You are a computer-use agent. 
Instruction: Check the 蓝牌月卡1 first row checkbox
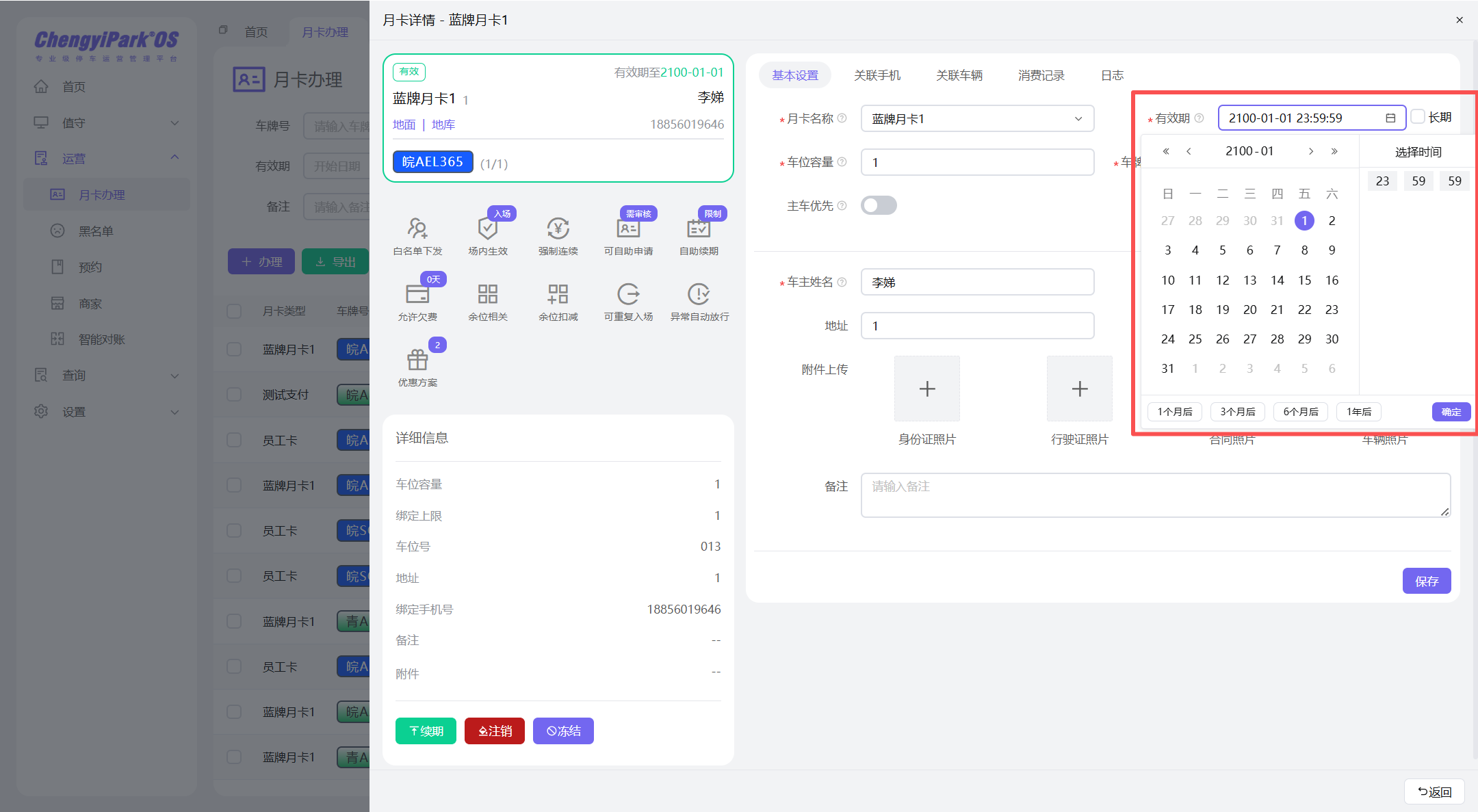pos(234,350)
